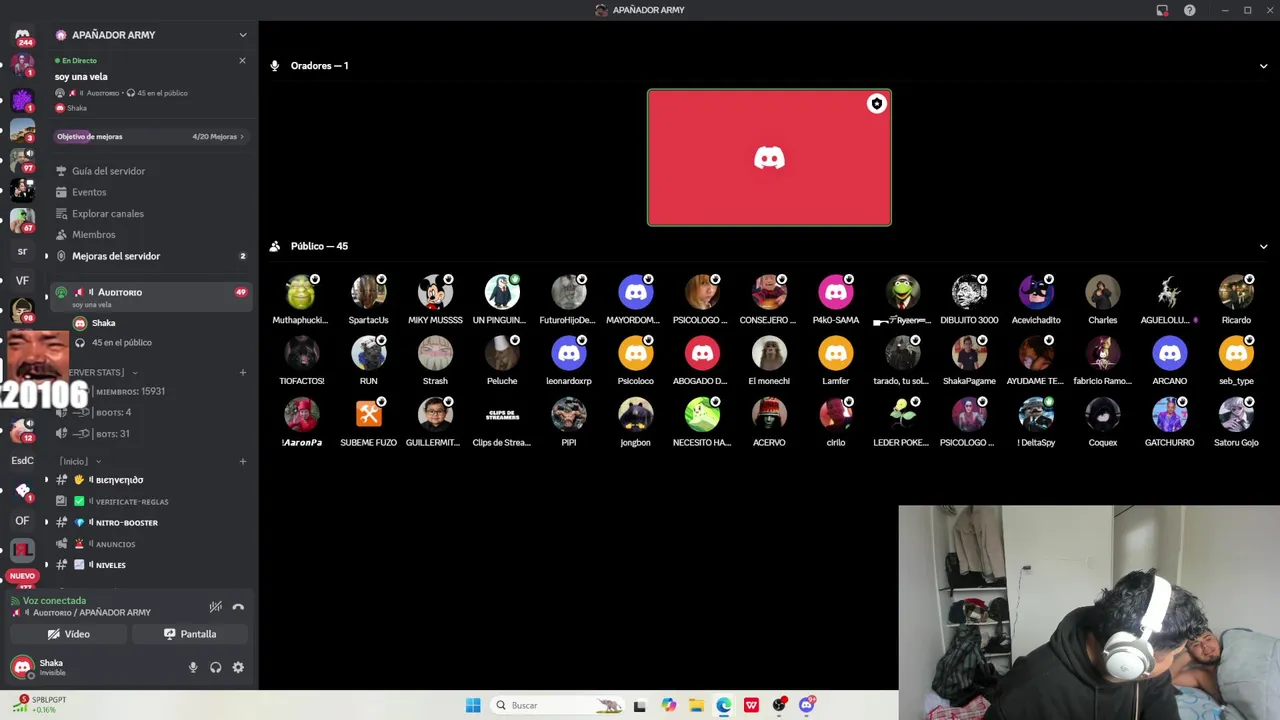Viewport: 1280px width, 720px height.
Task: Click the taskbar Buscar search box
Action: [x=558, y=705]
